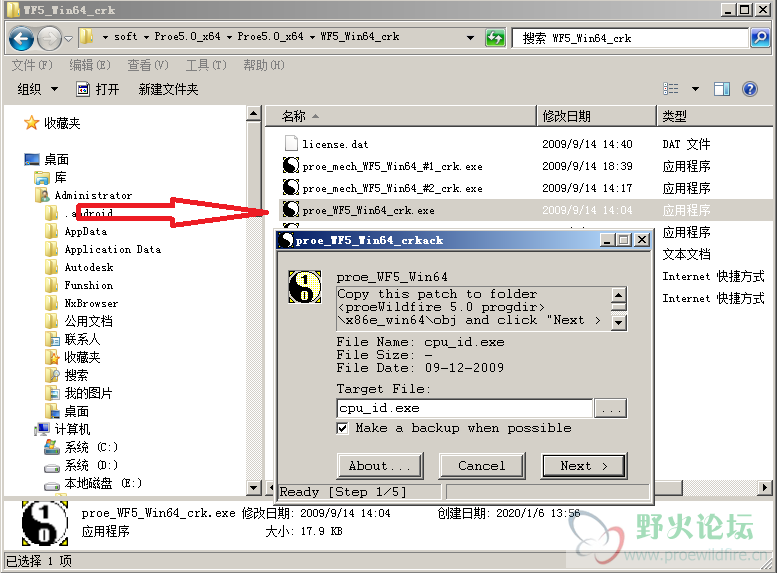This screenshot has width=777, height=573.
Task: Select Application Data folder in tree
Action: click(x=103, y=249)
